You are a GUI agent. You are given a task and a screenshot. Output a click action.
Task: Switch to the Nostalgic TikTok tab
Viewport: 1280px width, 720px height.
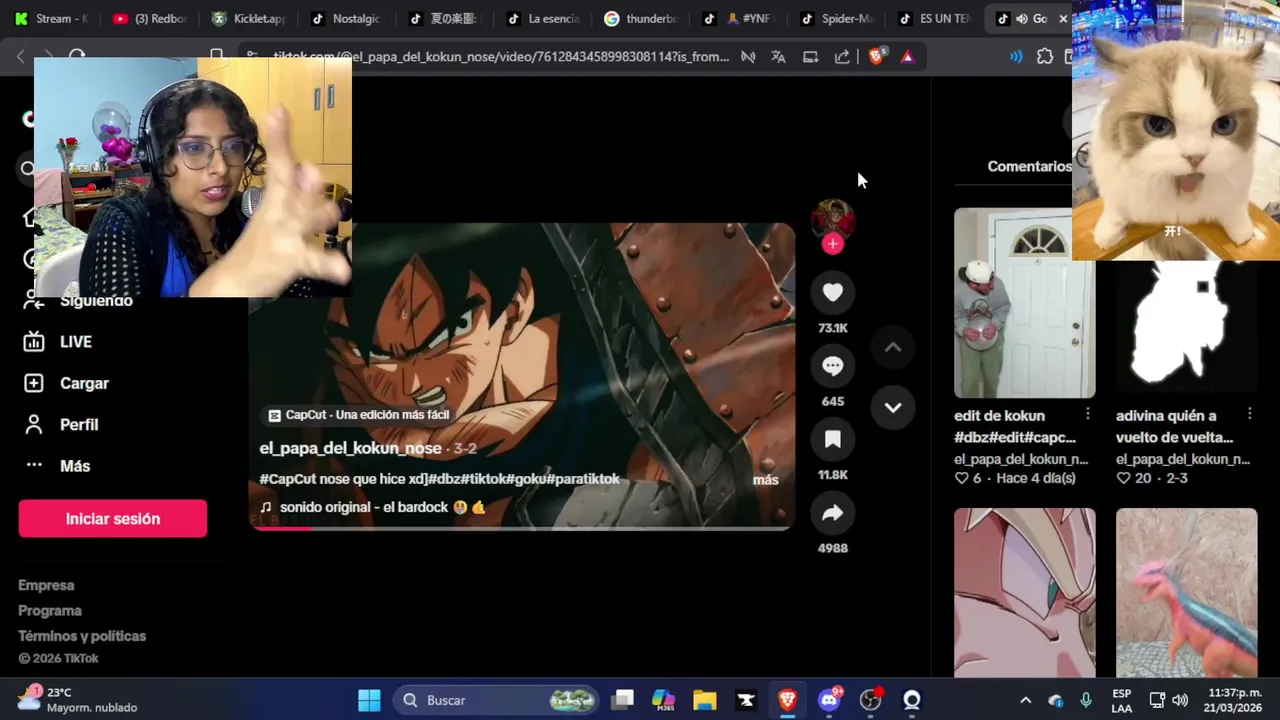pos(348,19)
